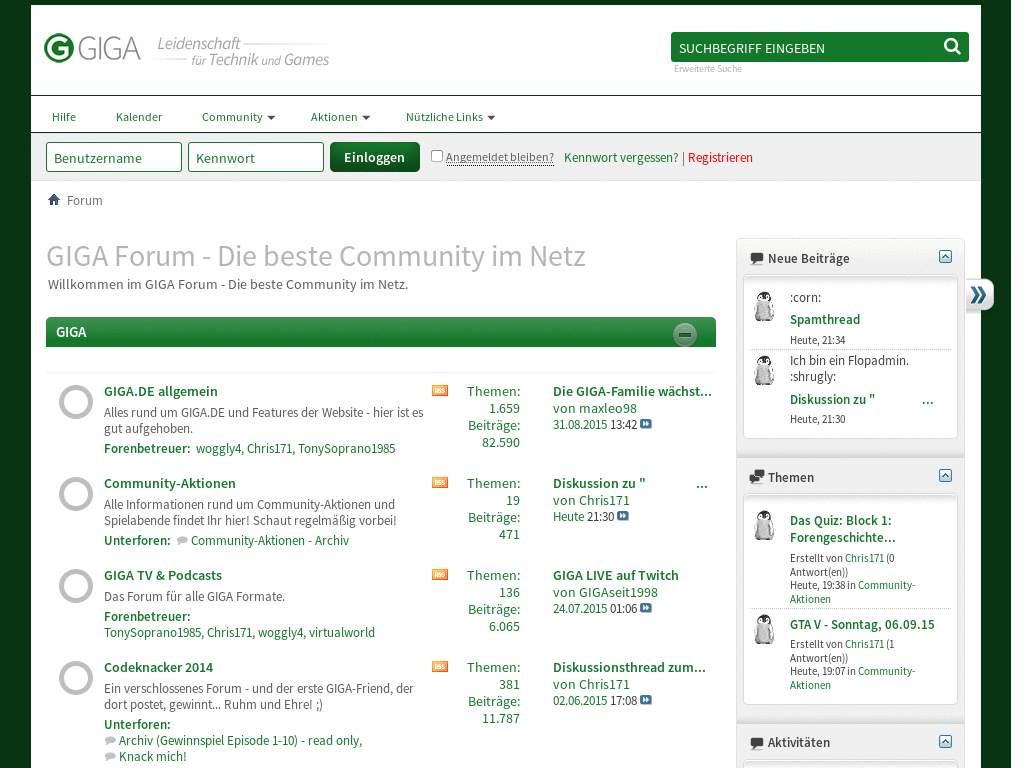Click the home icon in breadcrumb

pyautogui.click(x=54, y=200)
